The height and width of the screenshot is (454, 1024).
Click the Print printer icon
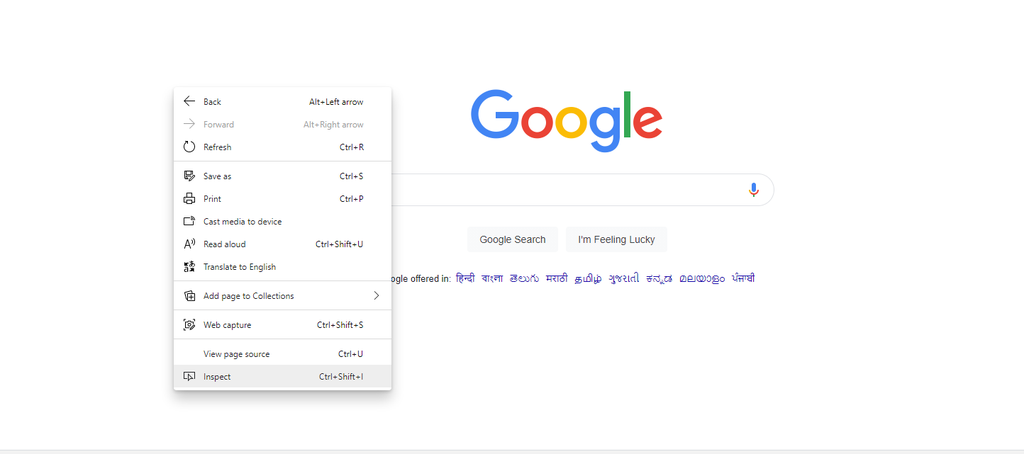pyautogui.click(x=189, y=199)
